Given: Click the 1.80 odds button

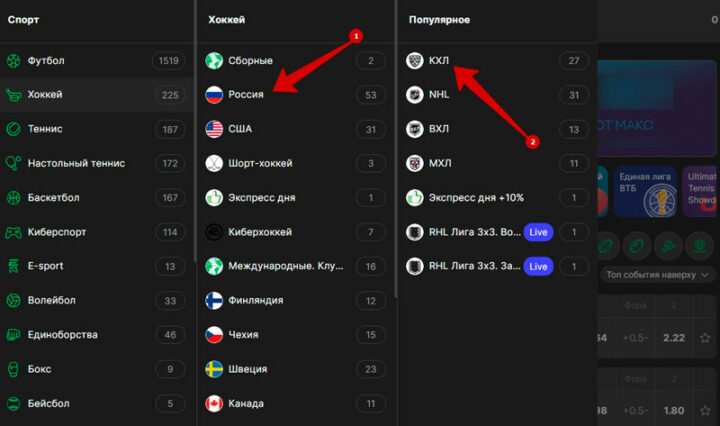Looking at the screenshot, I should click(x=673, y=410).
